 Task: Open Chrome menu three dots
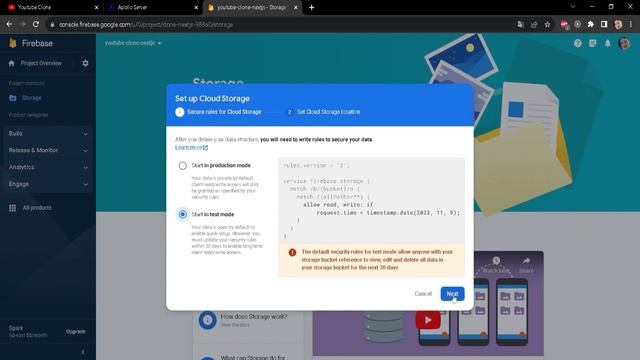pyautogui.click(x=631, y=24)
